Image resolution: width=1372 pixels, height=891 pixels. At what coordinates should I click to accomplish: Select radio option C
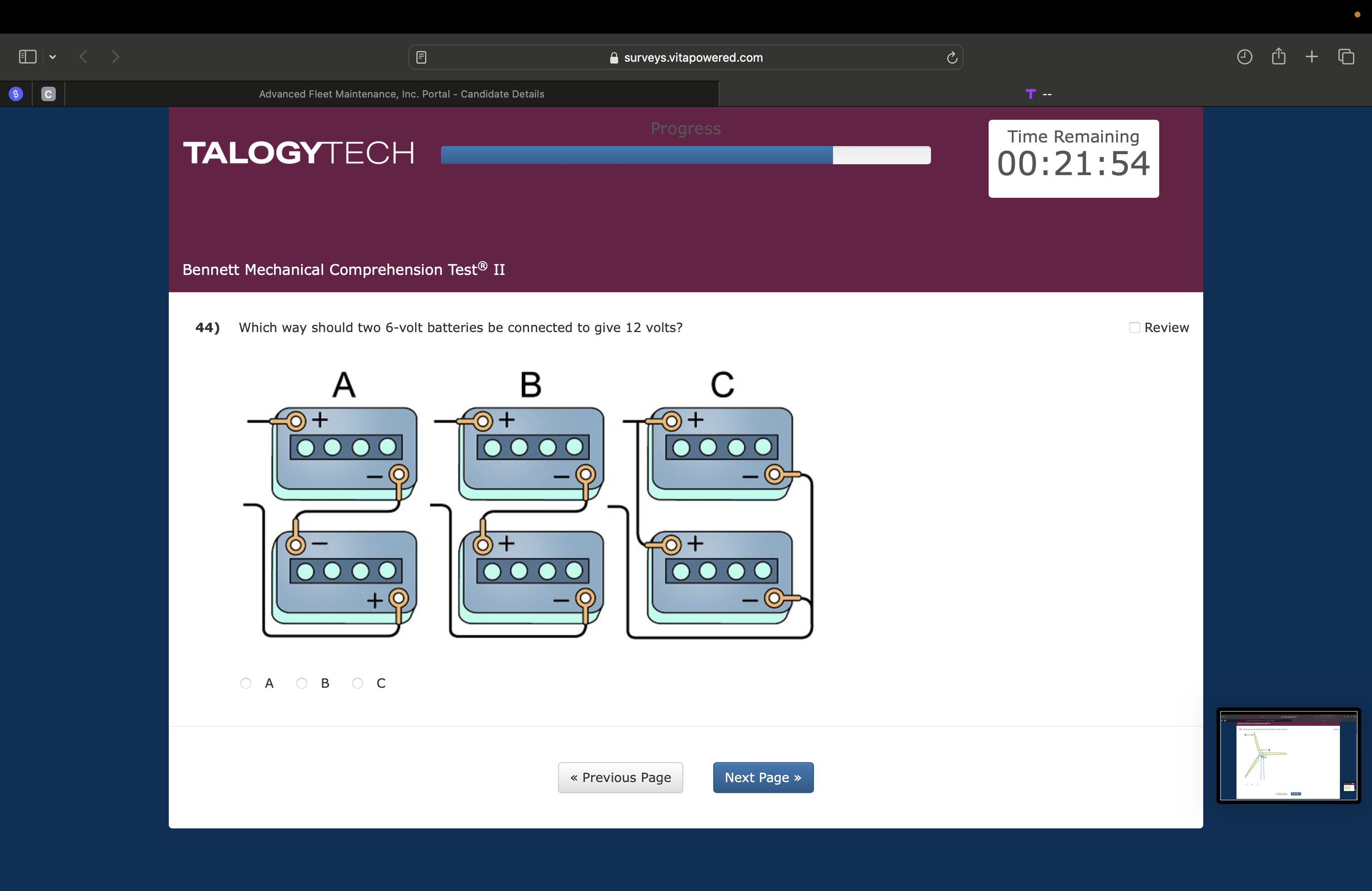pos(358,683)
